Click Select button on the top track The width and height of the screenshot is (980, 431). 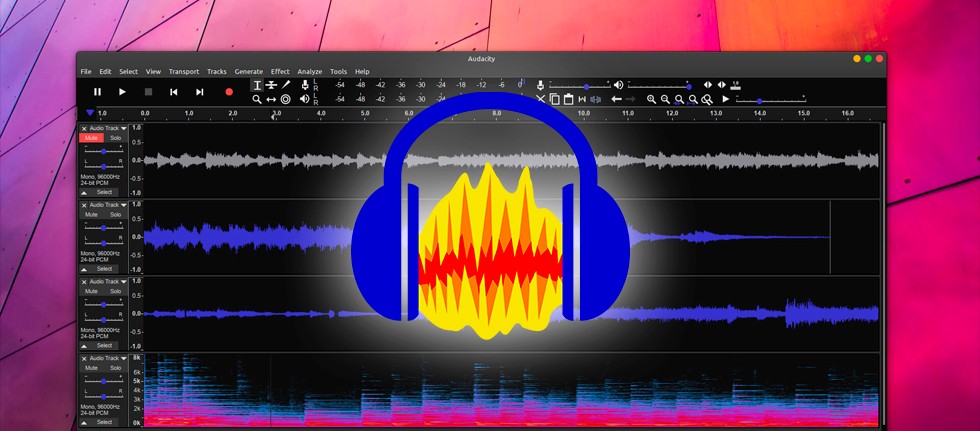pos(104,192)
